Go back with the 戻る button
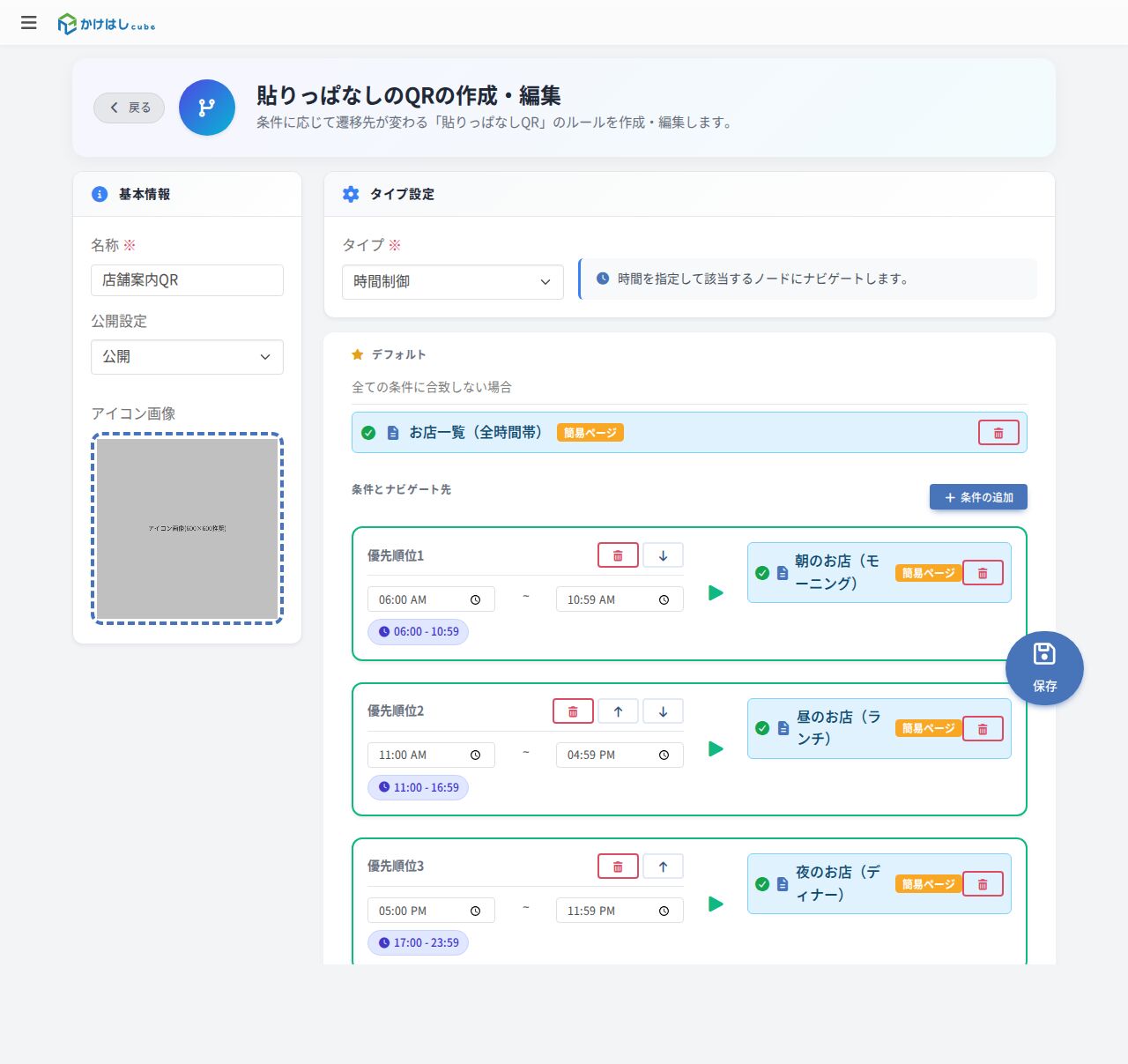 pos(130,108)
